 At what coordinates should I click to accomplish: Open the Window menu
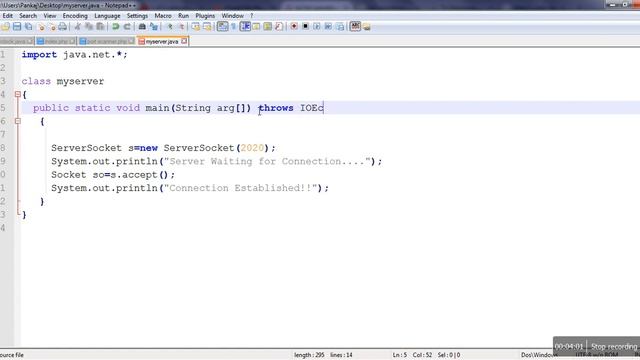pyautogui.click(x=233, y=16)
